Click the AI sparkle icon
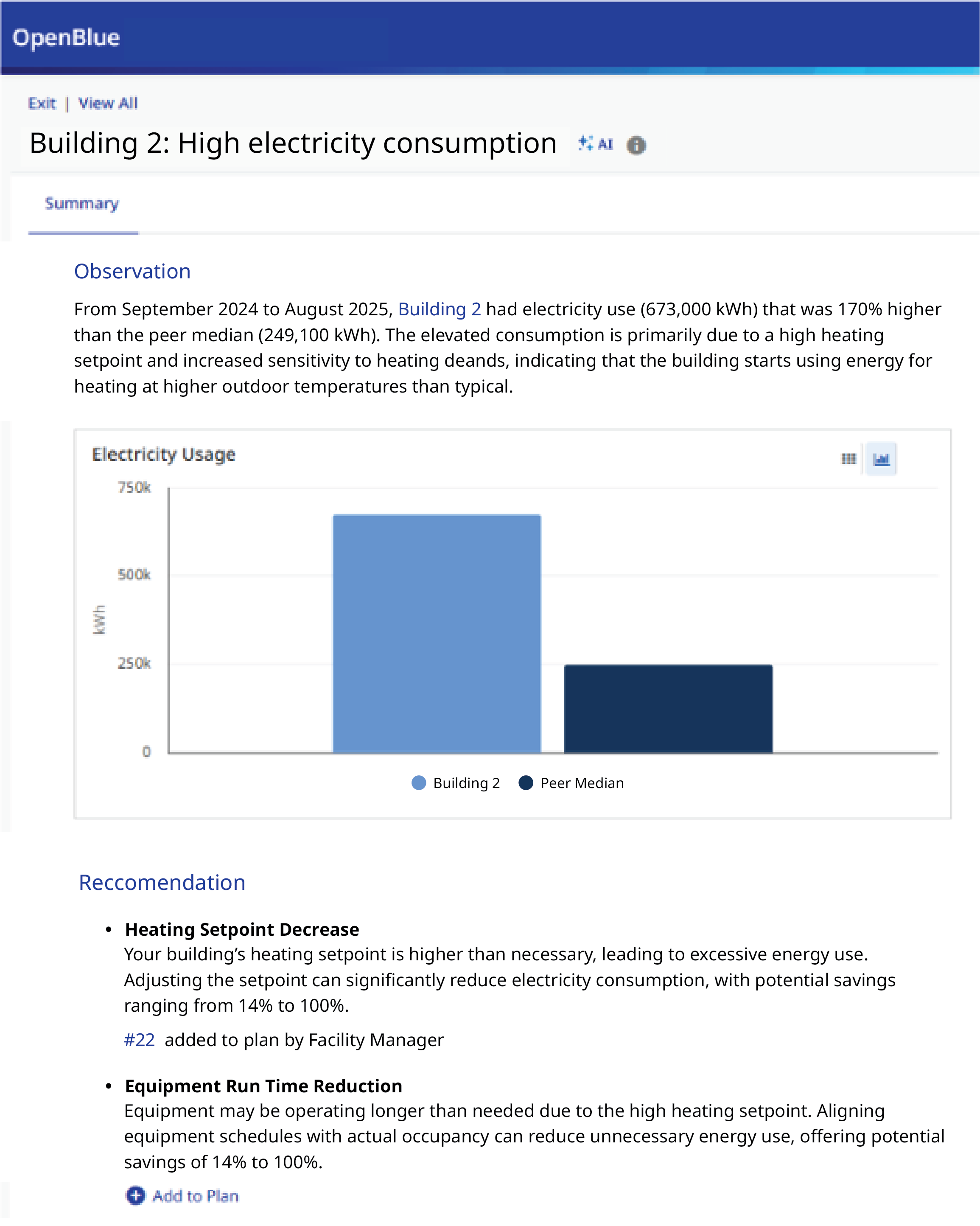Image resolution: width=980 pixels, height=1226 pixels. click(x=585, y=143)
